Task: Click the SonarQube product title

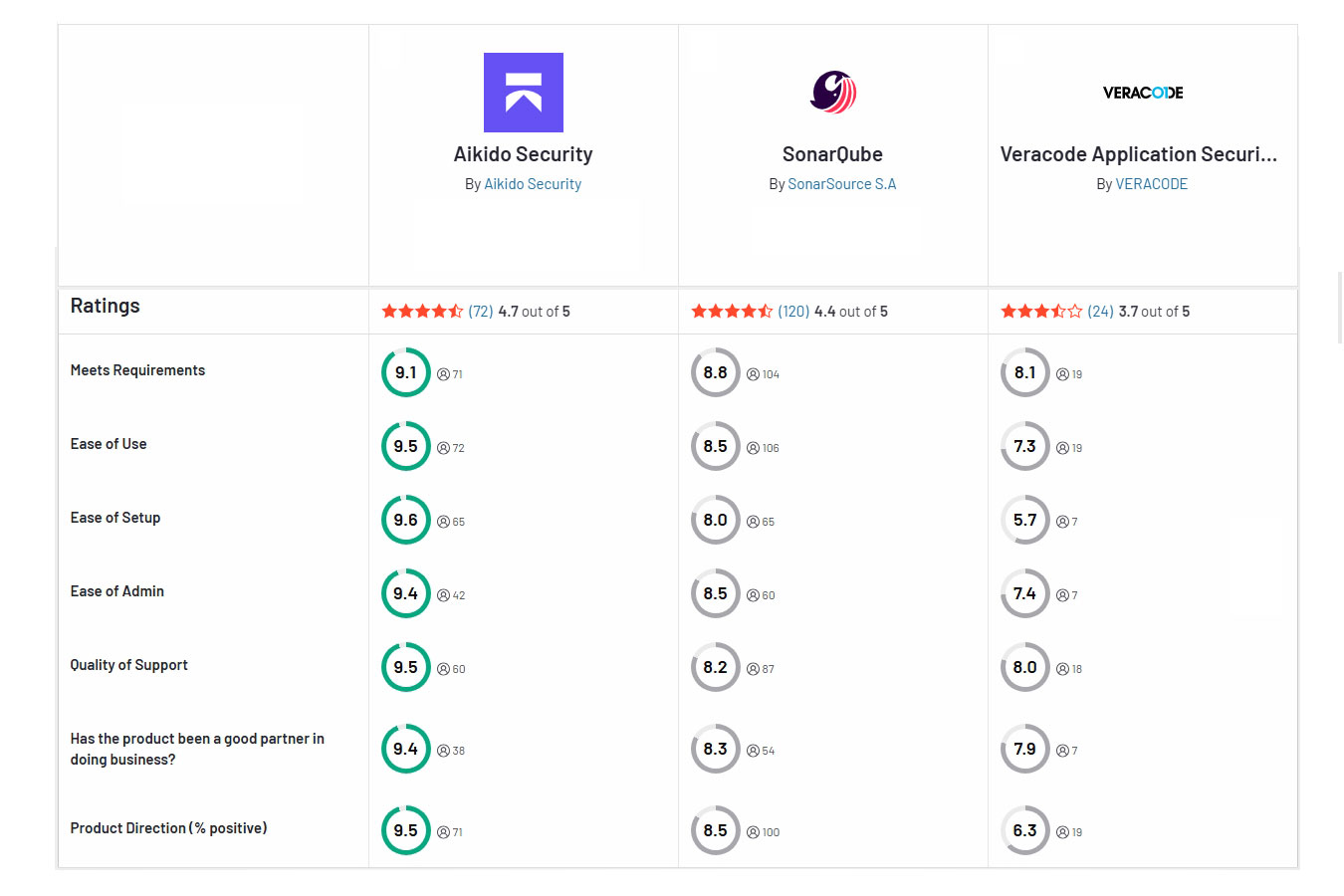Action: point(832,154)
